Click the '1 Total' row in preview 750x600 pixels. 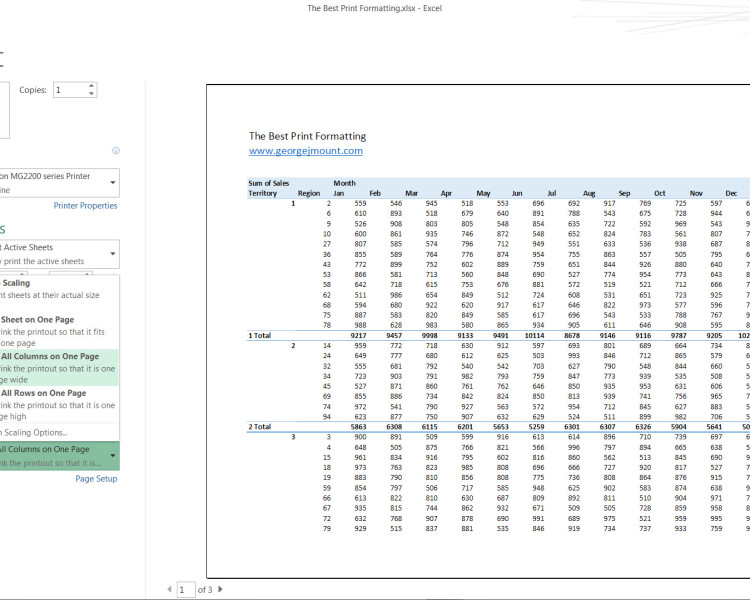point(259,335)
